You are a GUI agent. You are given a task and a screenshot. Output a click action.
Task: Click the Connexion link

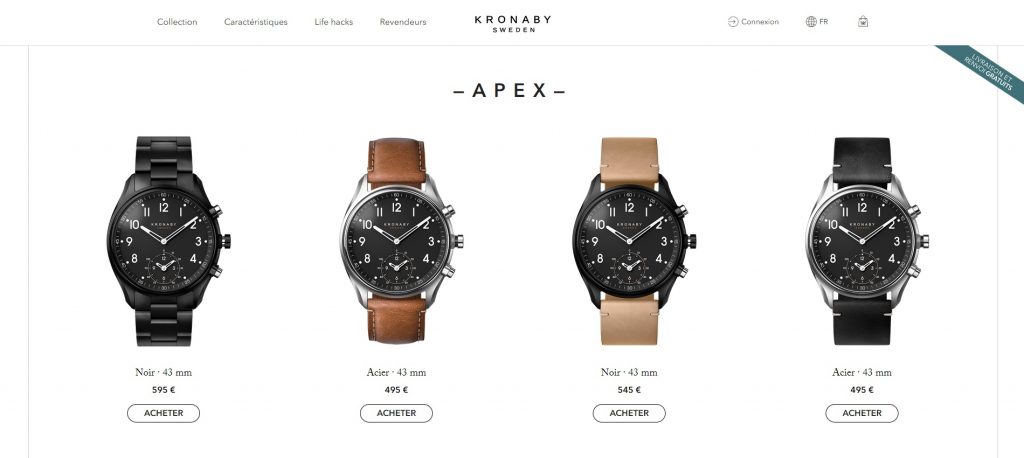pyautogui.click(x=760, y=22)
